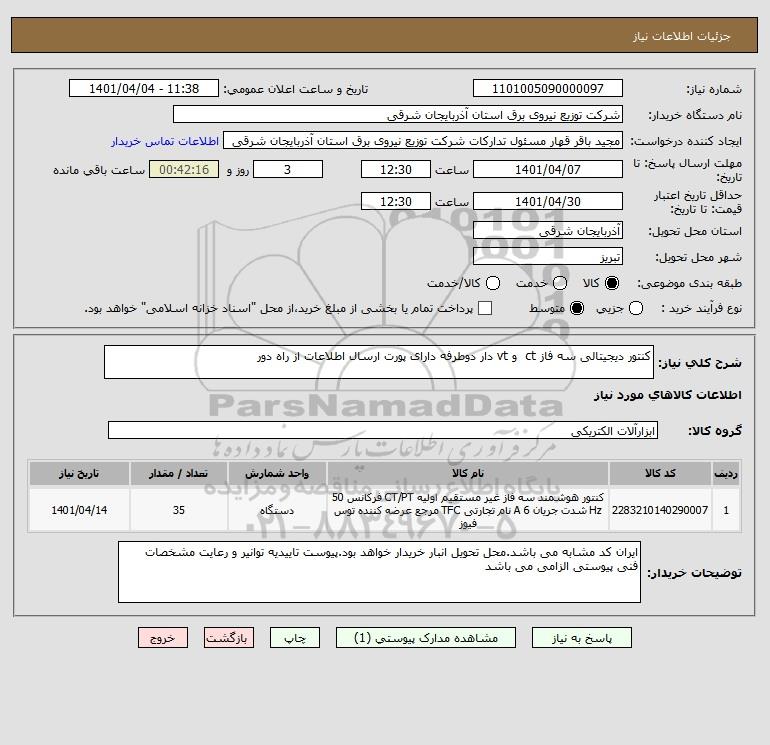Click the چاپ print button
Screen dimensions: 770x745
[295, 638]
